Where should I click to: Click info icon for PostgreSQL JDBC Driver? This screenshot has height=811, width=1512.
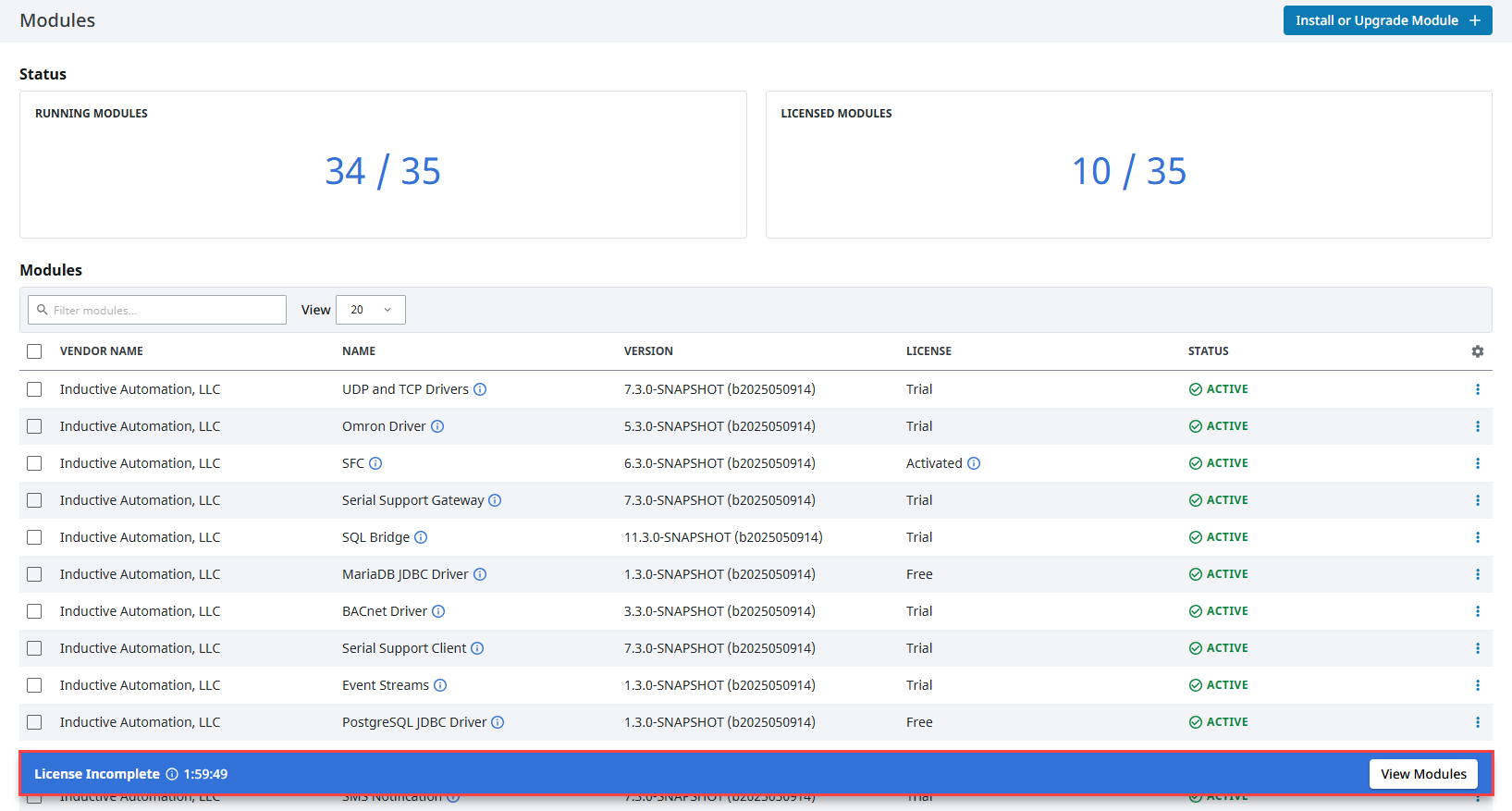498,722
